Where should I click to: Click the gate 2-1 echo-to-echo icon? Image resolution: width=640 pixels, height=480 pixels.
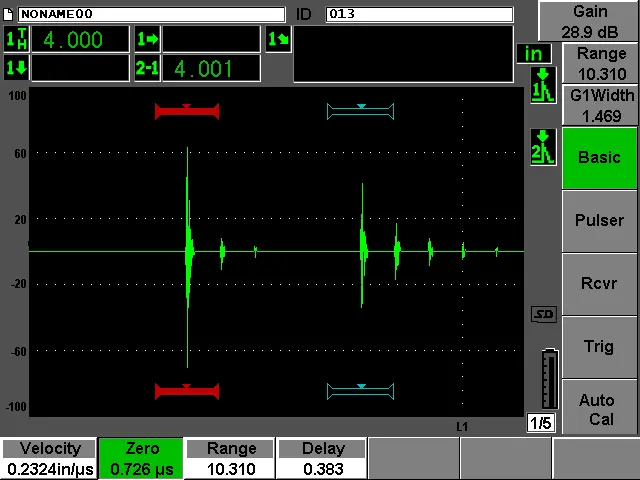click(147, 68)
